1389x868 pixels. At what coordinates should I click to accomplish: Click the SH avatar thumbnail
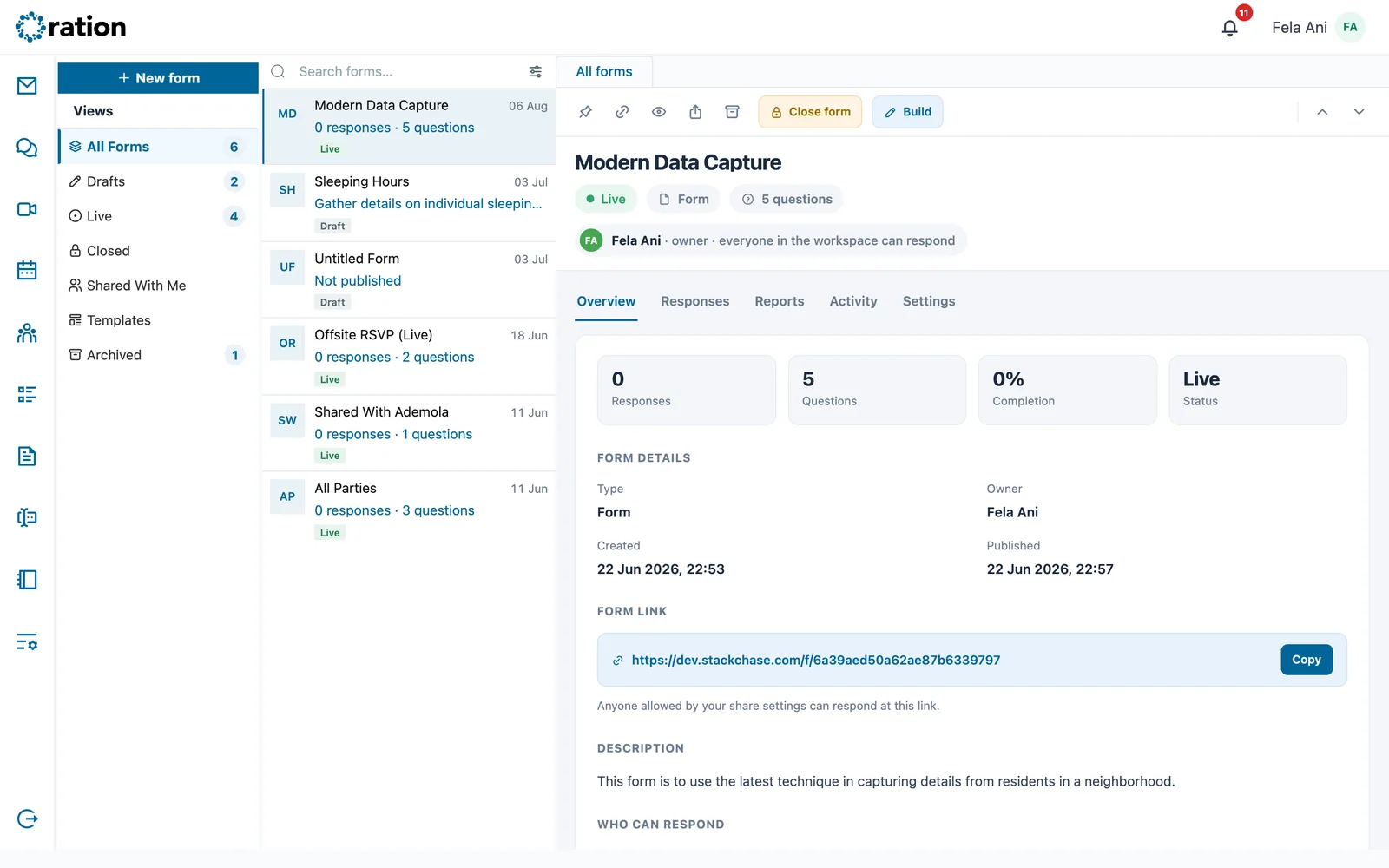287,190
